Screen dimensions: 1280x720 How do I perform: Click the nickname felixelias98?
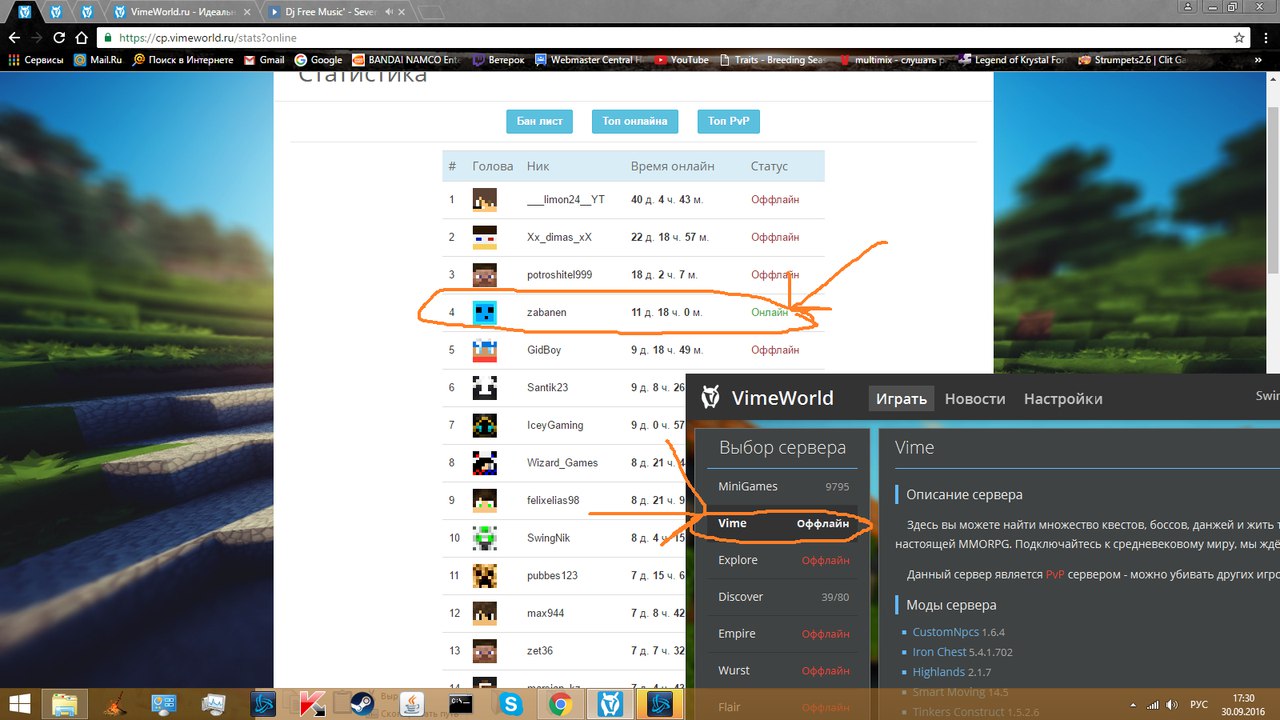pos(553,500)
